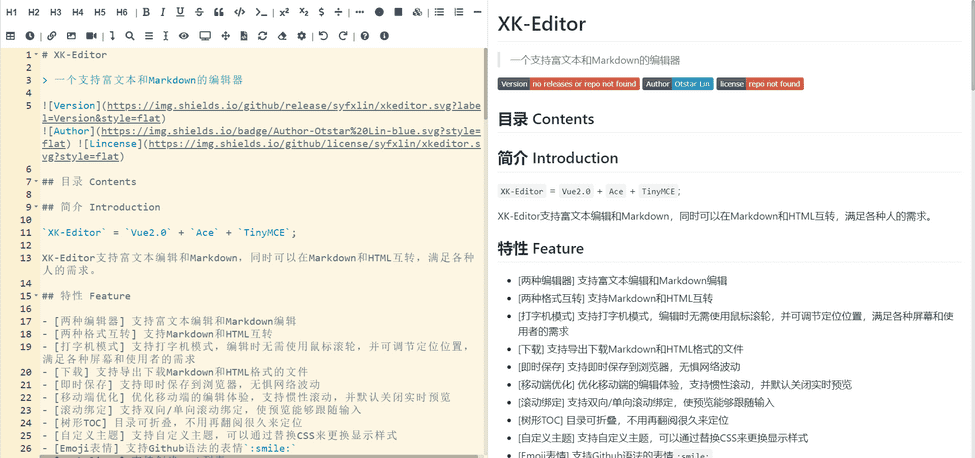
Task: Insert an image using the picture icon
Action: 71,36
